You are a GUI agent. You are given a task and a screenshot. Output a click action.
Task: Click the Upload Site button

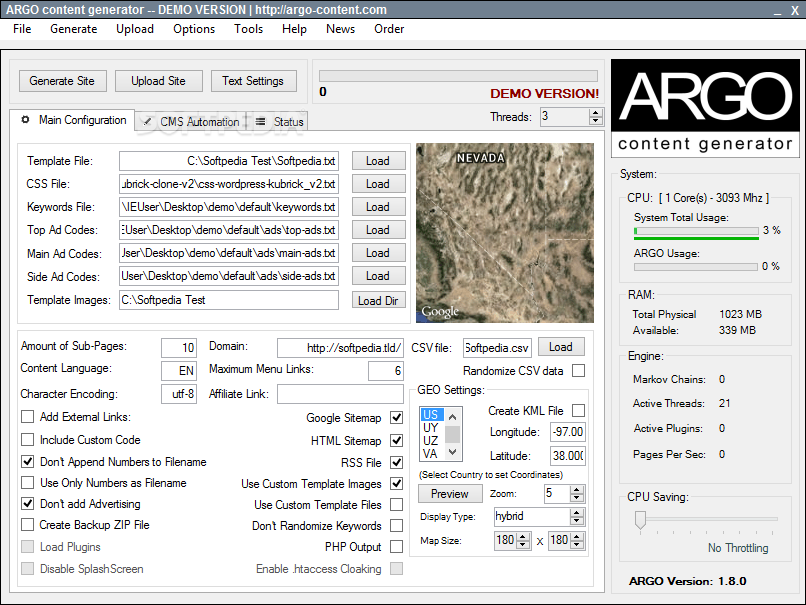pos(159,81)
